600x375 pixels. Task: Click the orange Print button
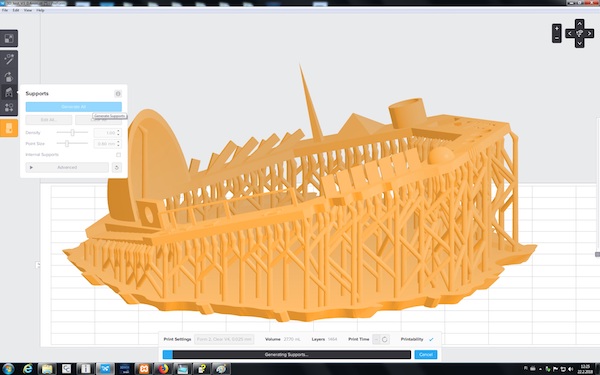[x=9, y=128]
